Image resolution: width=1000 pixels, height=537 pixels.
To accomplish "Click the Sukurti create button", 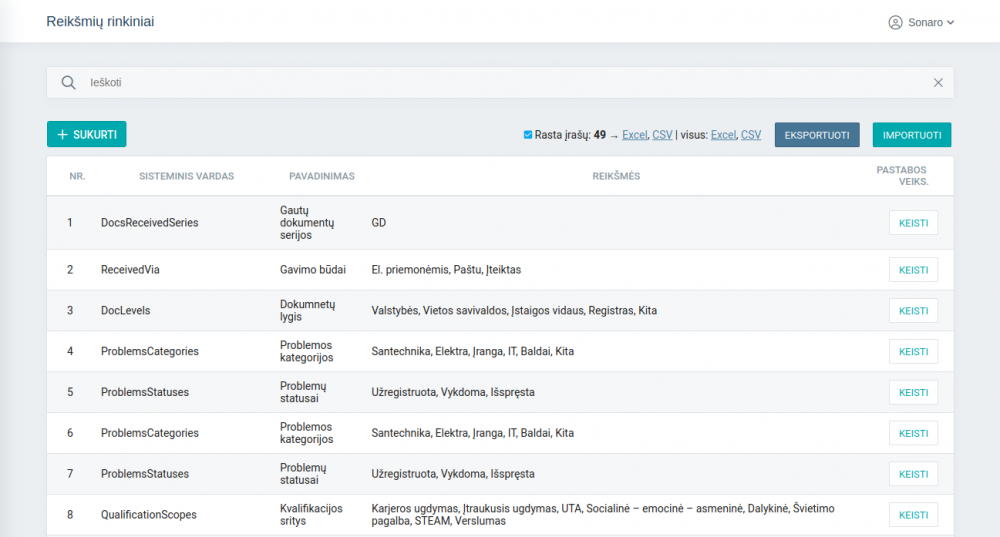I will pyautogui.click(x=86, y=134).
